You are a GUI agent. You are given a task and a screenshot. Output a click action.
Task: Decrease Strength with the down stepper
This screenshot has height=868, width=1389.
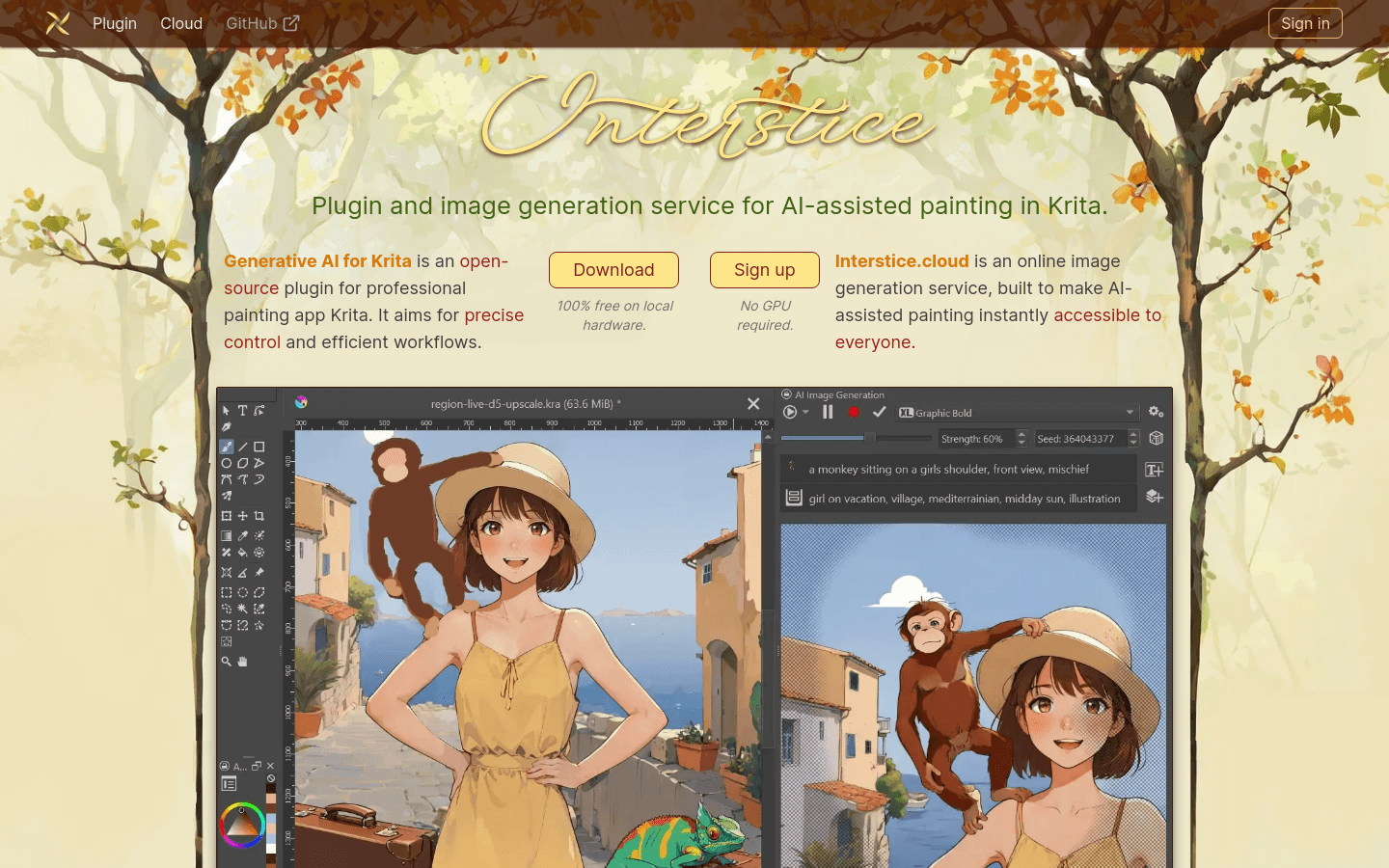[1021, 443]
